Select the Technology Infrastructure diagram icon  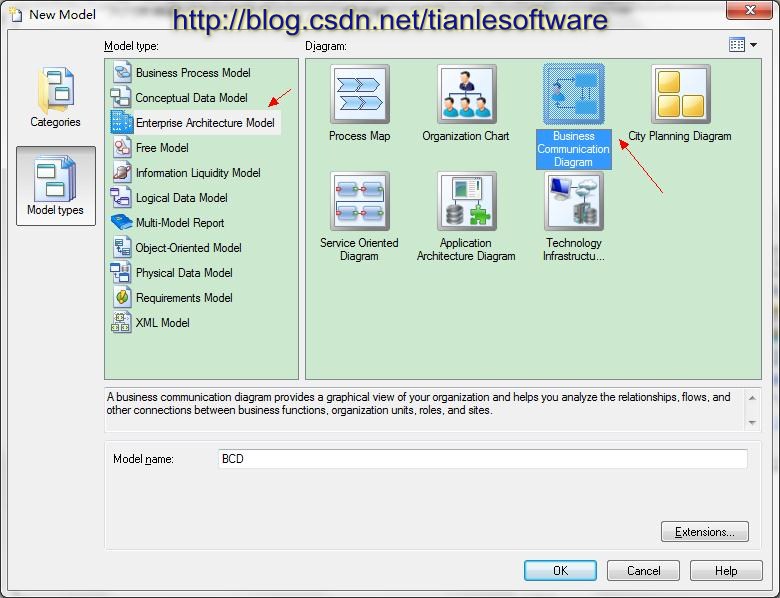[574, 201]
